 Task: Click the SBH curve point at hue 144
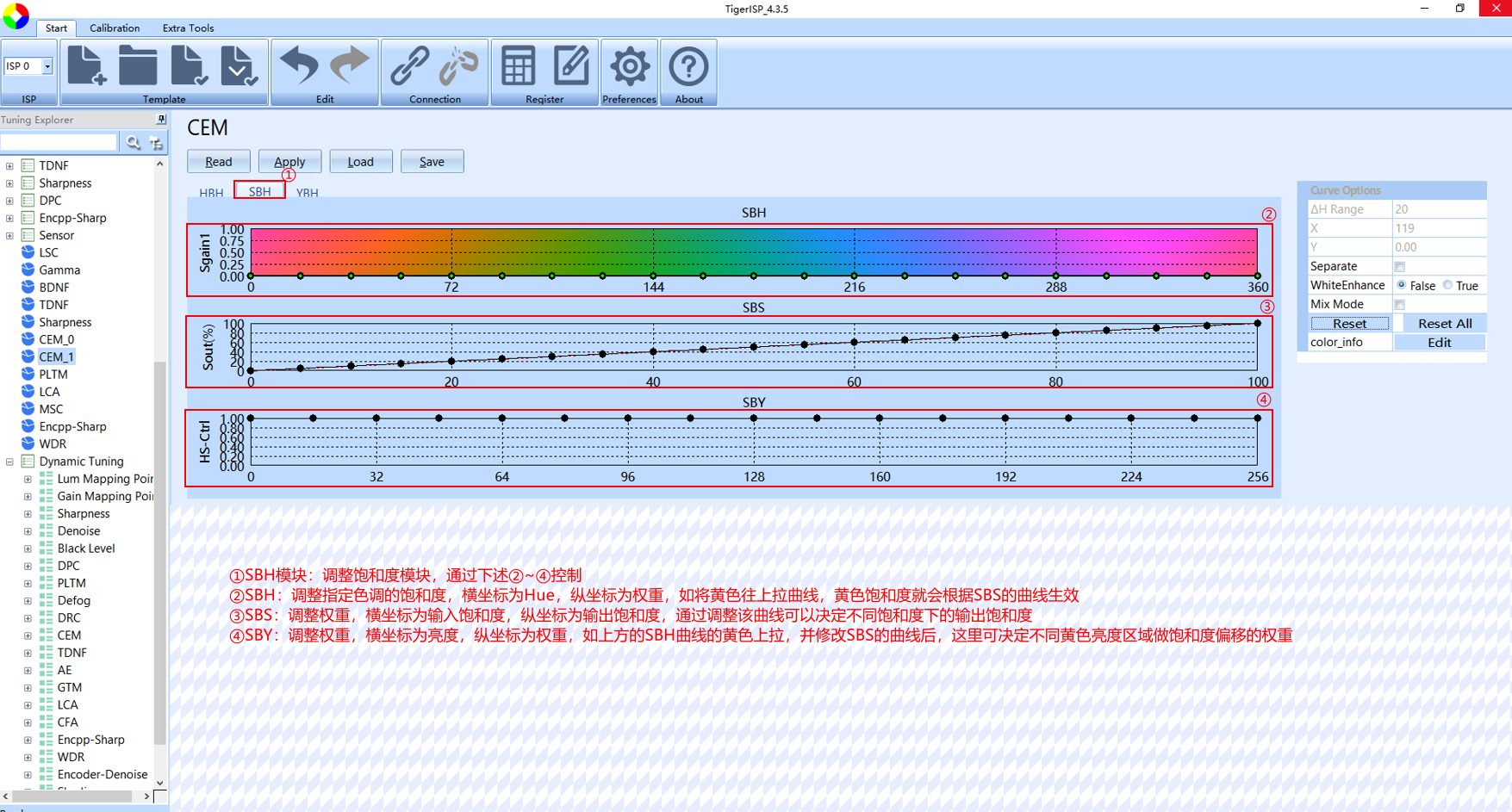[x=653, y=276]
